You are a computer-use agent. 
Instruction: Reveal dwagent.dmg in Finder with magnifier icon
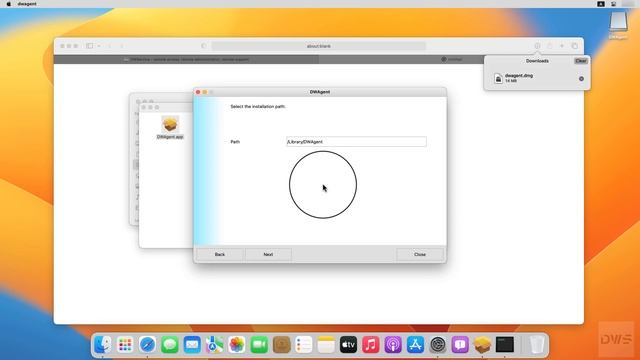pos(581,78)
